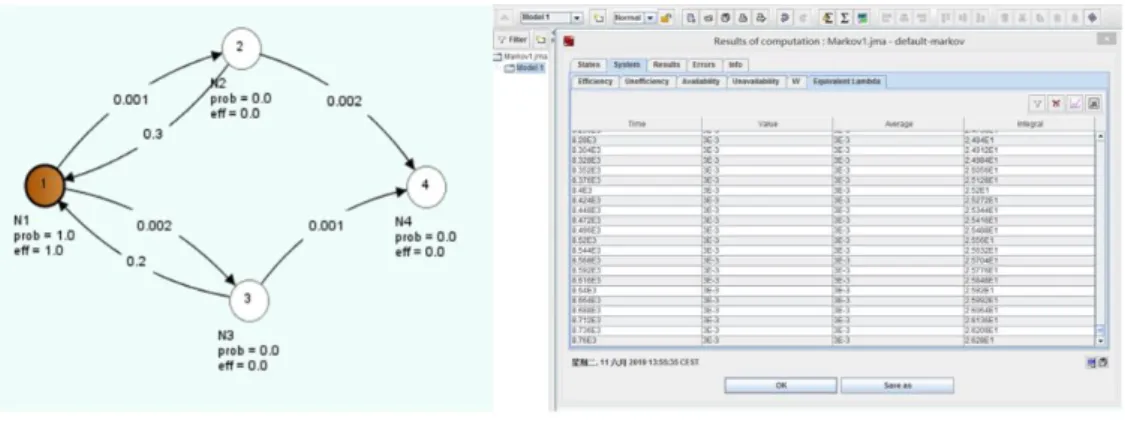Switch to the Info tab
Screen dimensions: 1125x423
click(x=735, y=65)
